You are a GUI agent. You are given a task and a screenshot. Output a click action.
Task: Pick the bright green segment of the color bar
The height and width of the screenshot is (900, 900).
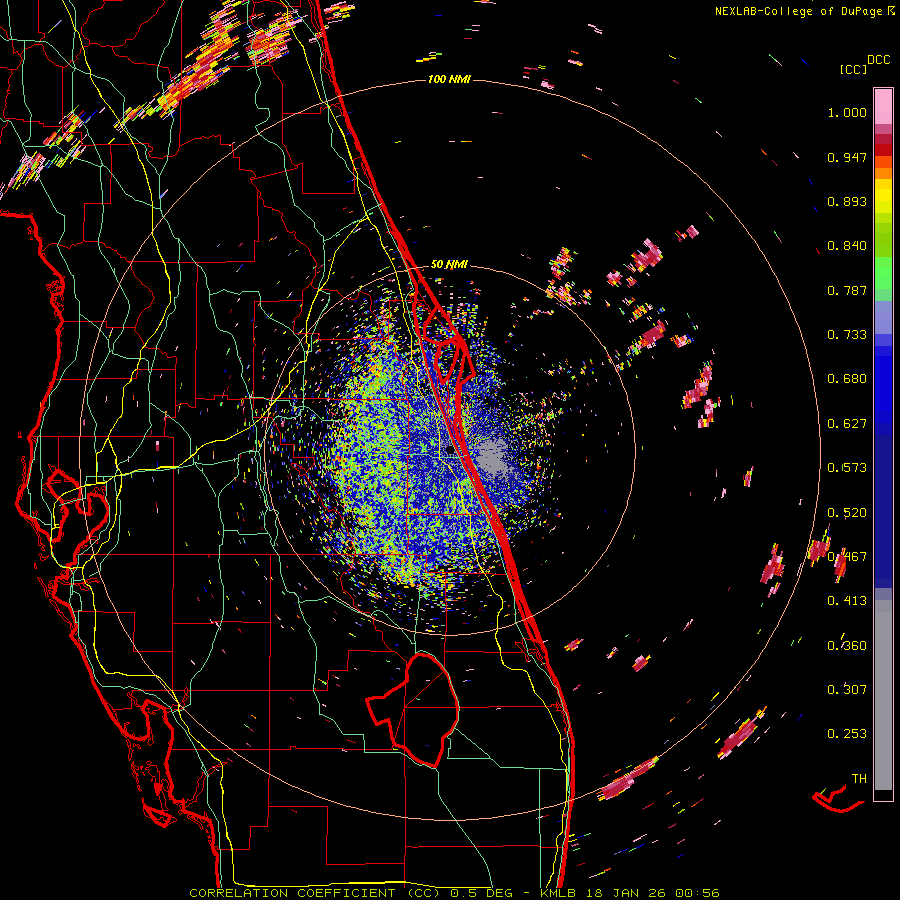pos(883,273)
